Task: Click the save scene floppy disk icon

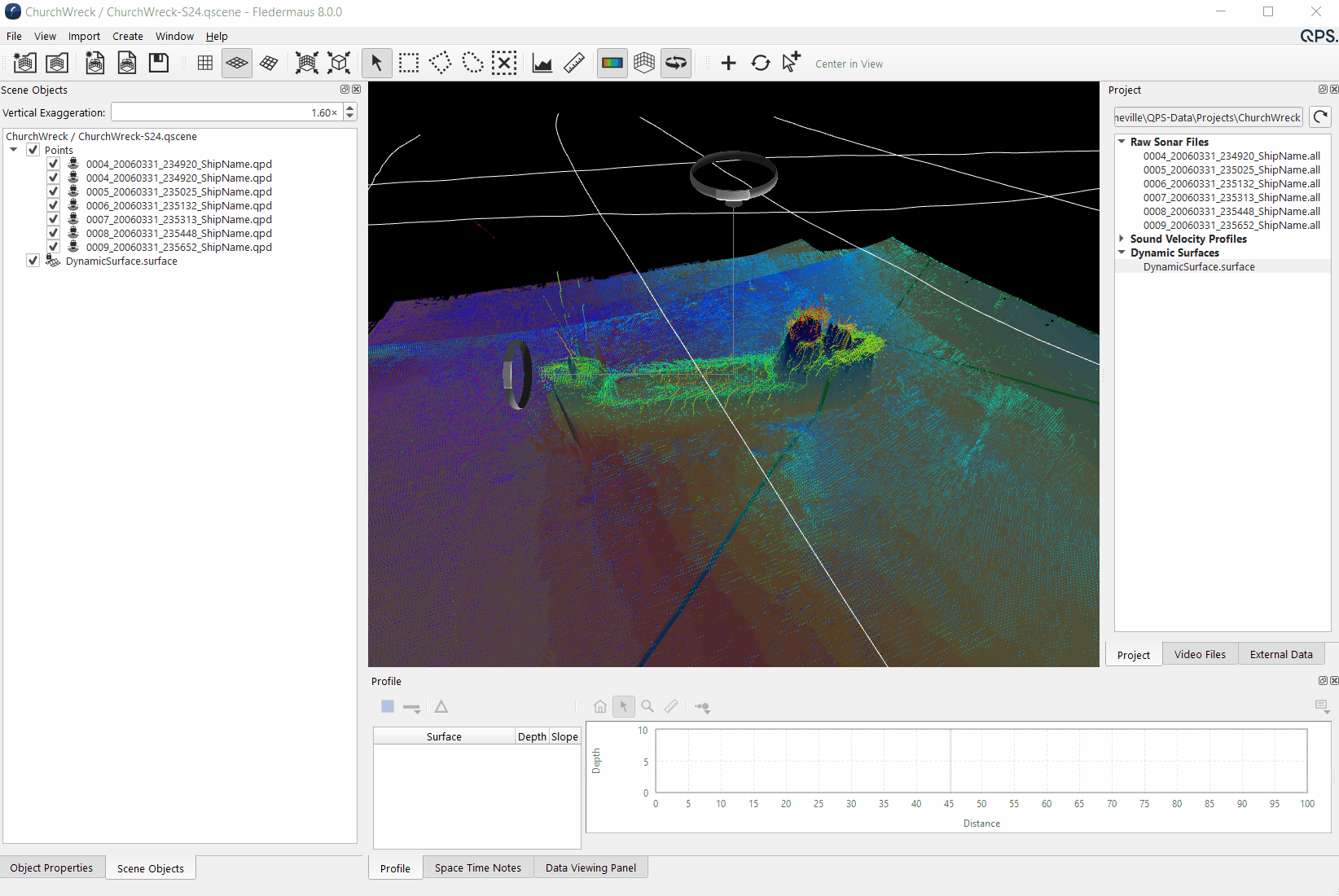Action: click(159, 64)
